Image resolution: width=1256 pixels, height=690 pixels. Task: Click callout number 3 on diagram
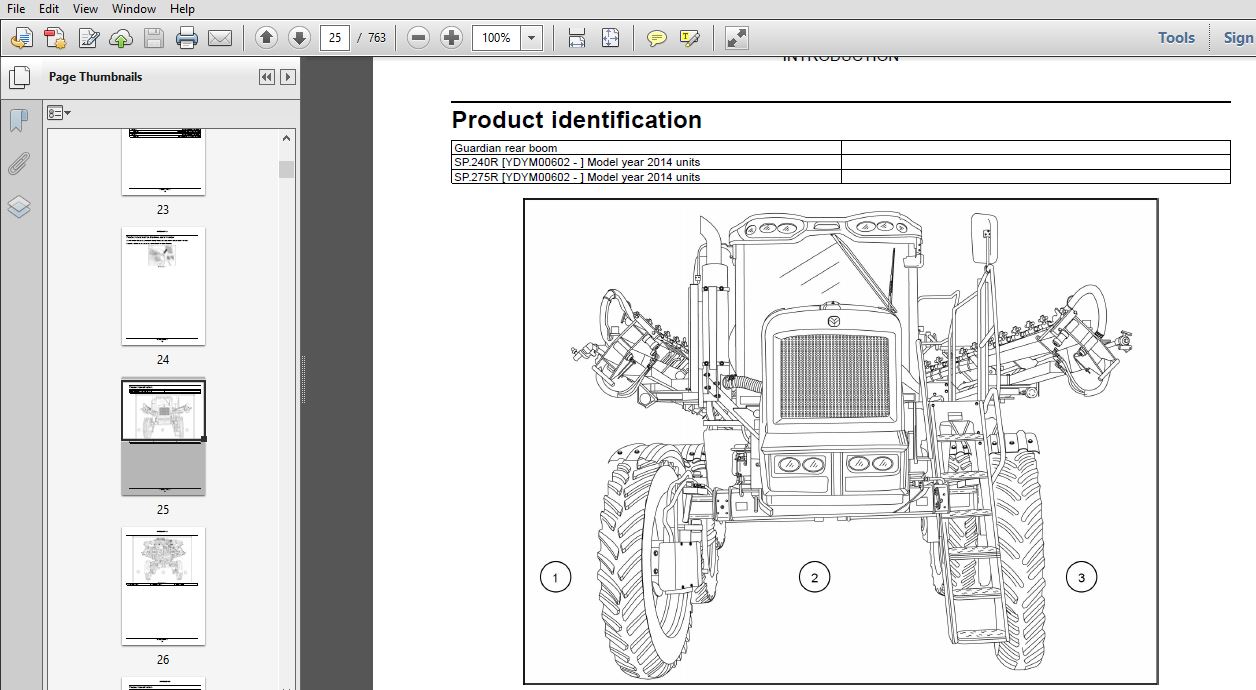[1081, 577]
